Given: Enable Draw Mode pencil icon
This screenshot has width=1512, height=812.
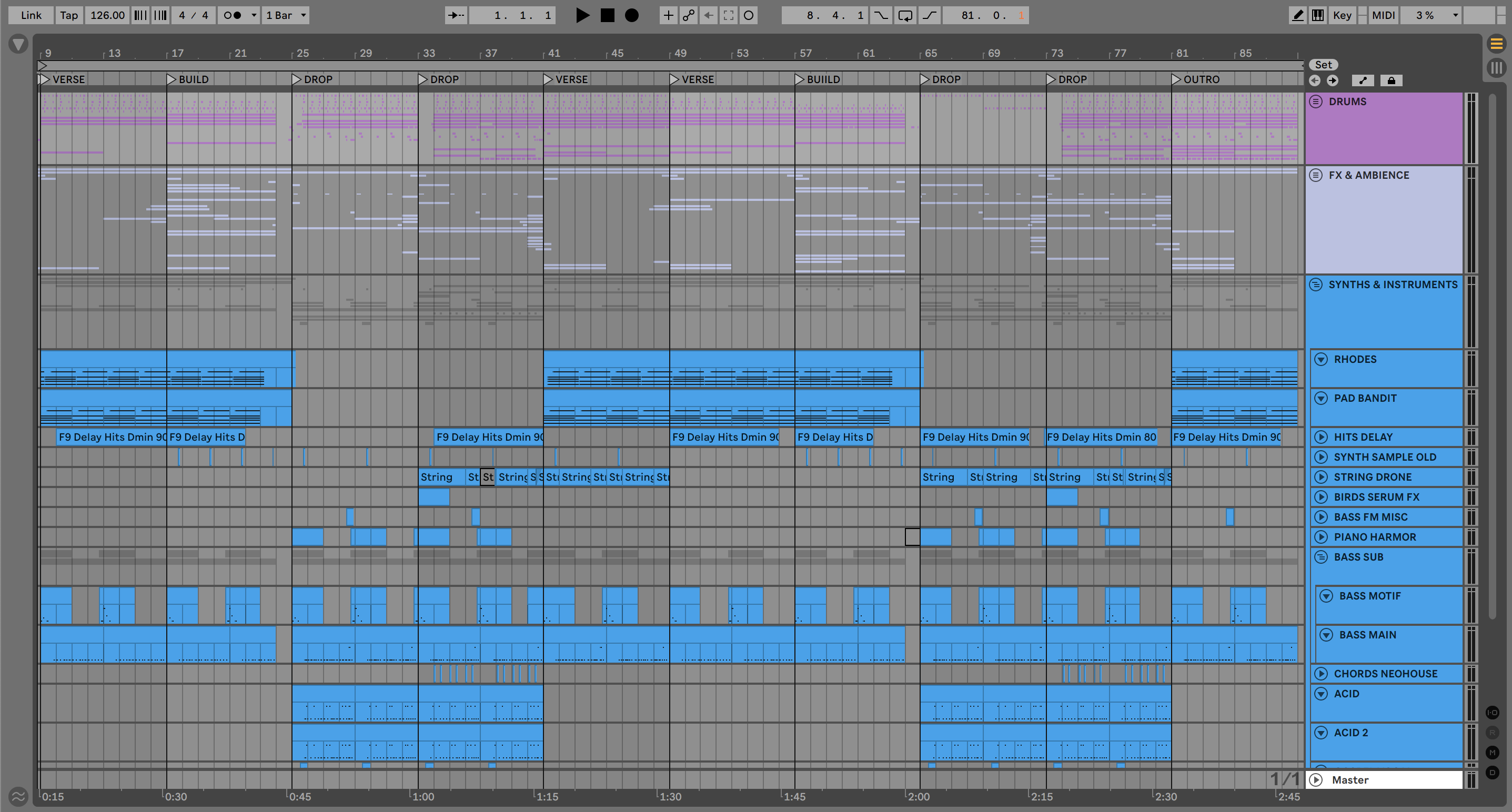Looking at the screenshot, I should (1298, 15).
